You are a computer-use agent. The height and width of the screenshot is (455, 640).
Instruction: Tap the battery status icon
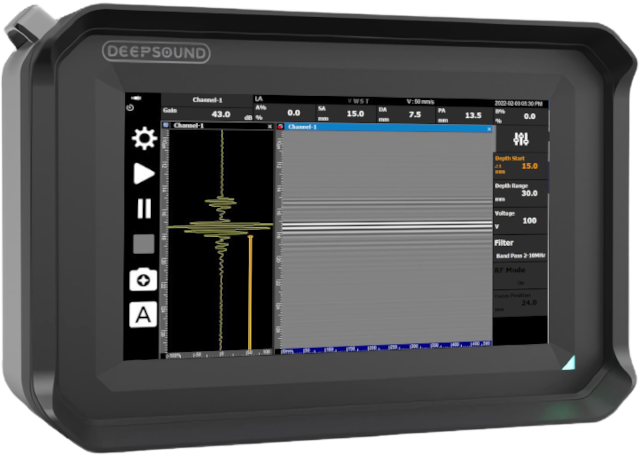pos(136,98)
